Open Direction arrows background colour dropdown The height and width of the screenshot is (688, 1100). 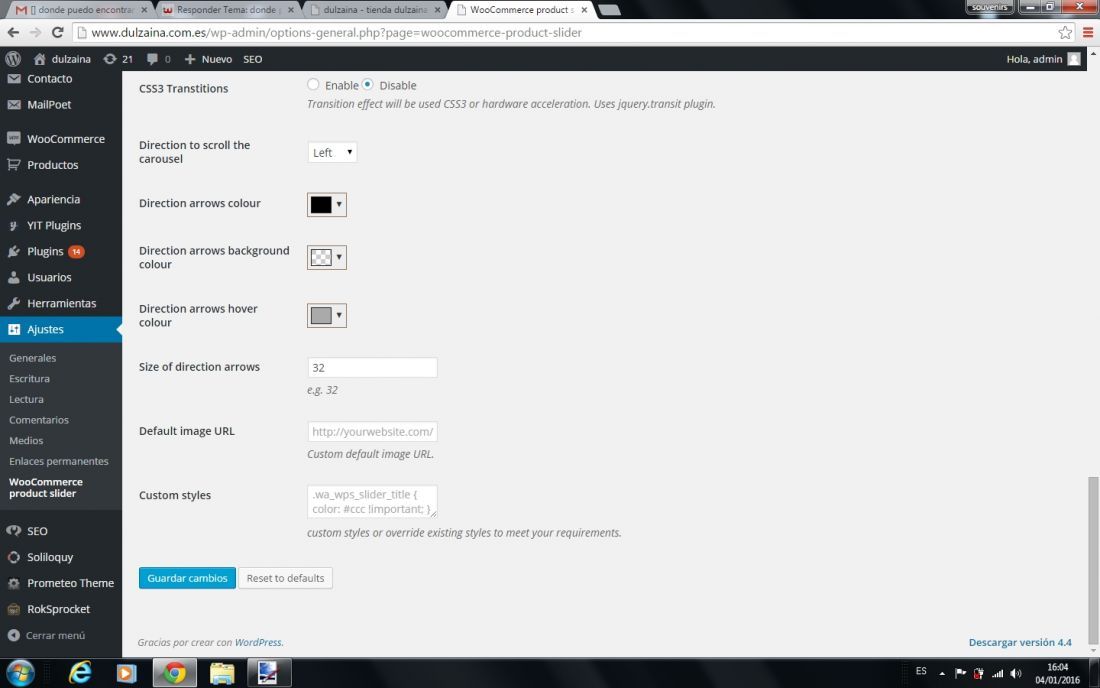point(339,257)
